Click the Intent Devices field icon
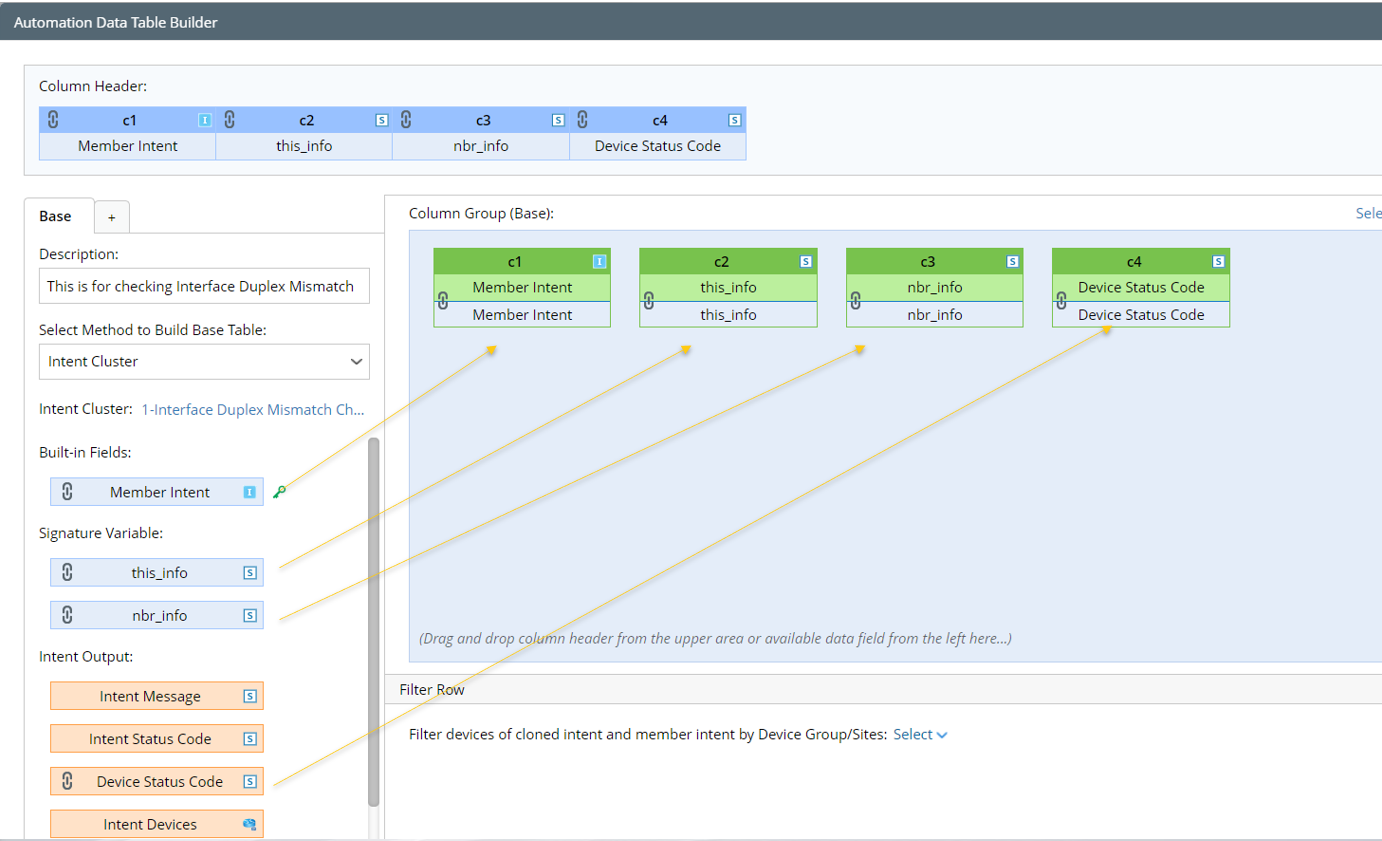1382x841 pixels. tap(250, 824)
